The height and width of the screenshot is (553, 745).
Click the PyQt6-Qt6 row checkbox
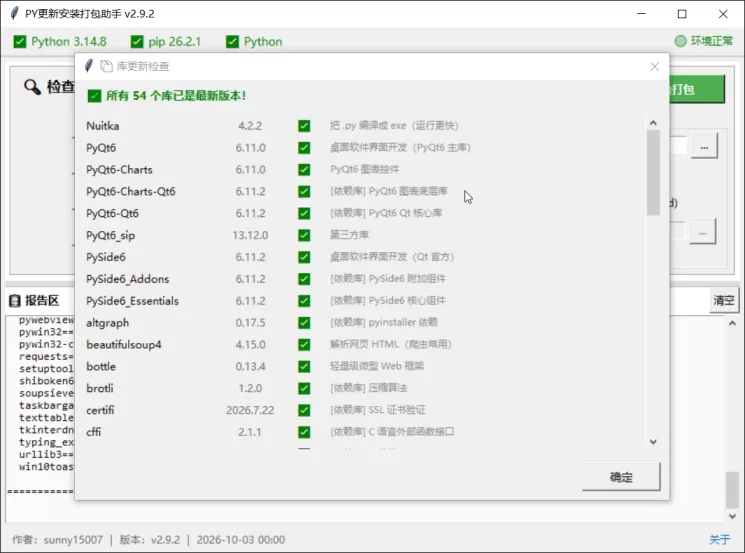pos(304,213)
